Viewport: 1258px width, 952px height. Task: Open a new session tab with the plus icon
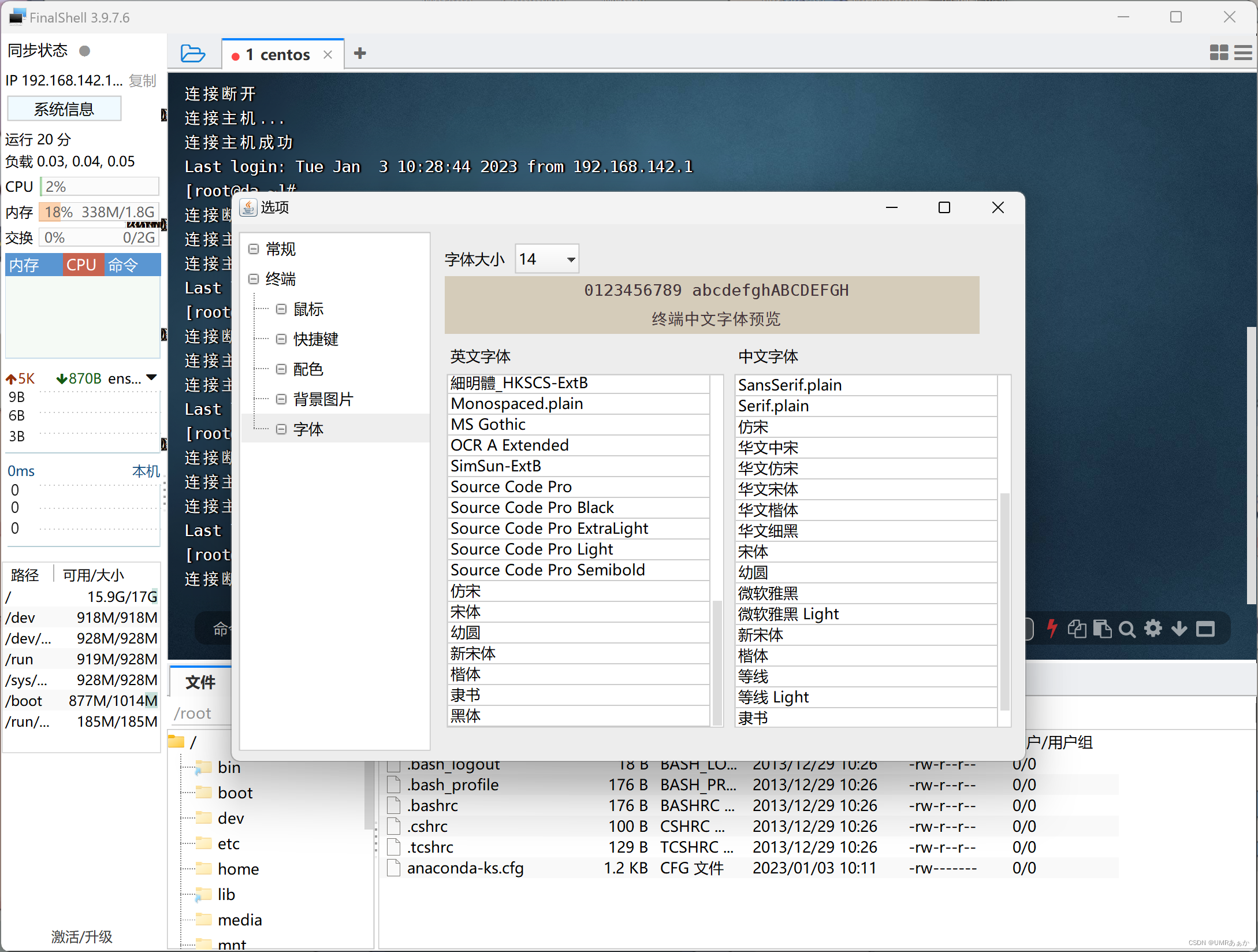pyautogui.click(x=360, y=53)
